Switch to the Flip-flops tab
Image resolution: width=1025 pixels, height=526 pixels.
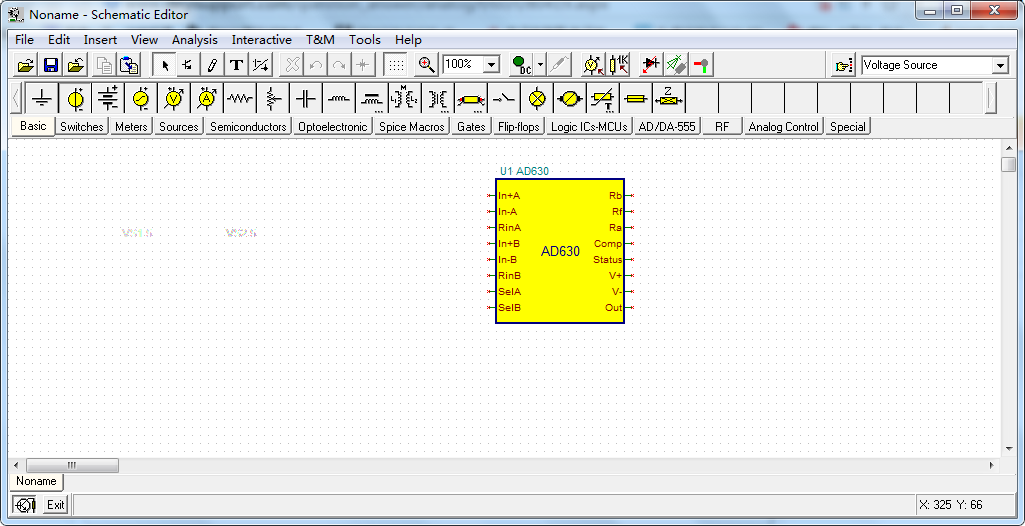coord(518,127)
